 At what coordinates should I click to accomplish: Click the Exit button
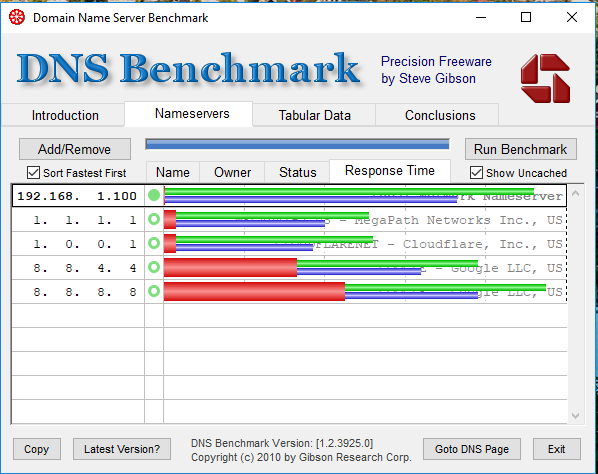click(556, 449)
